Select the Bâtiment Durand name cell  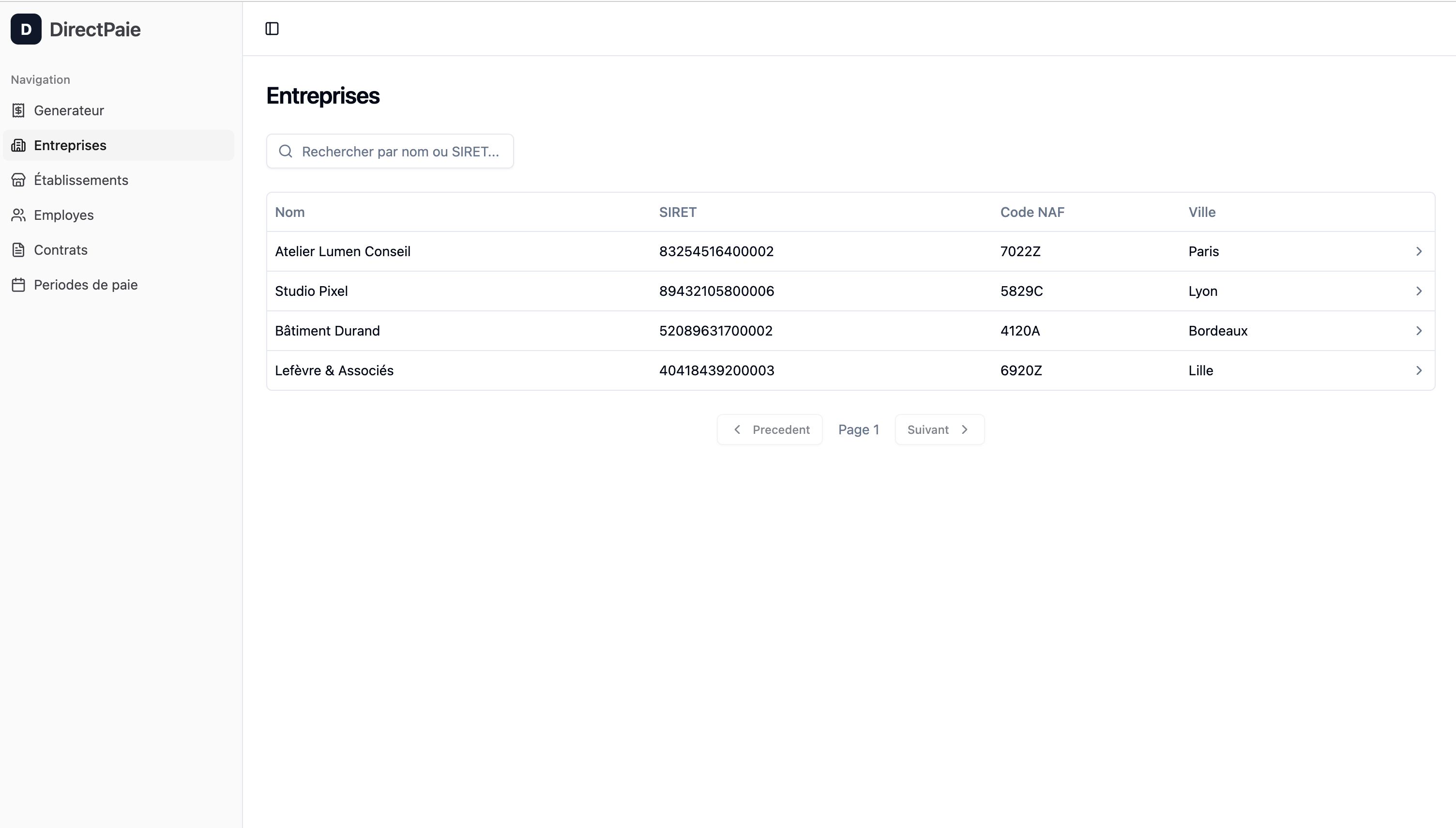(x=327, y=331)
